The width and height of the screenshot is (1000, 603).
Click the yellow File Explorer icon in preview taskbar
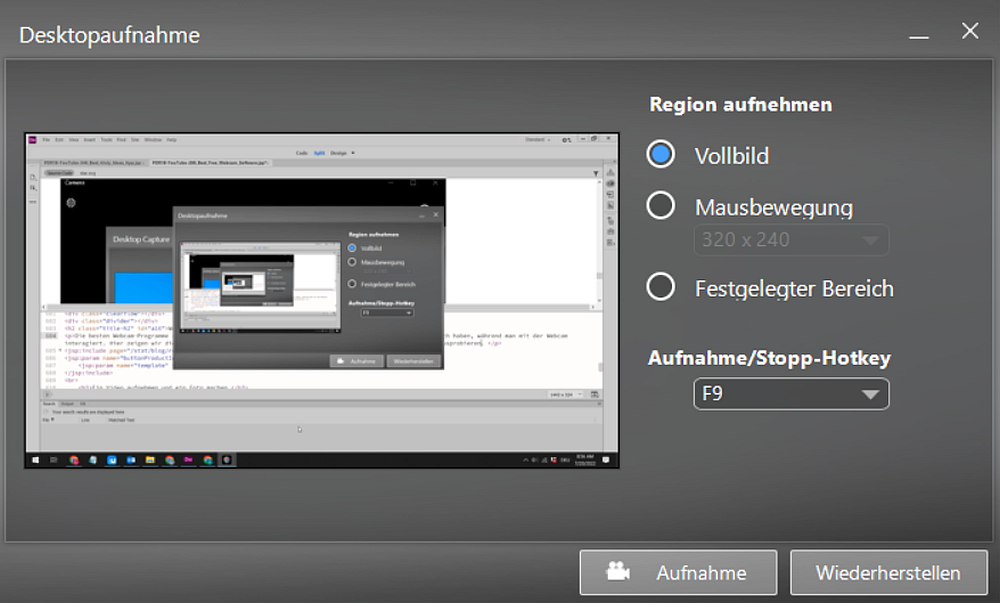[x=150, y=460]
